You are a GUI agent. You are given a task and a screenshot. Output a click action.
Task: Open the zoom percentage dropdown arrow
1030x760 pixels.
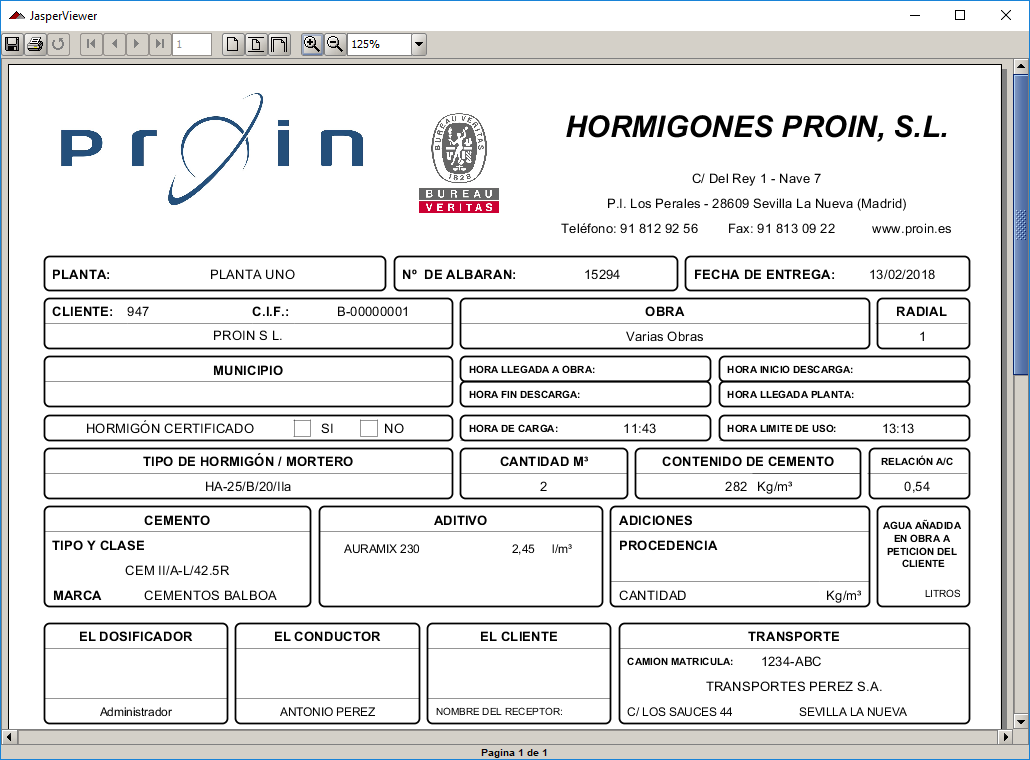419,44
